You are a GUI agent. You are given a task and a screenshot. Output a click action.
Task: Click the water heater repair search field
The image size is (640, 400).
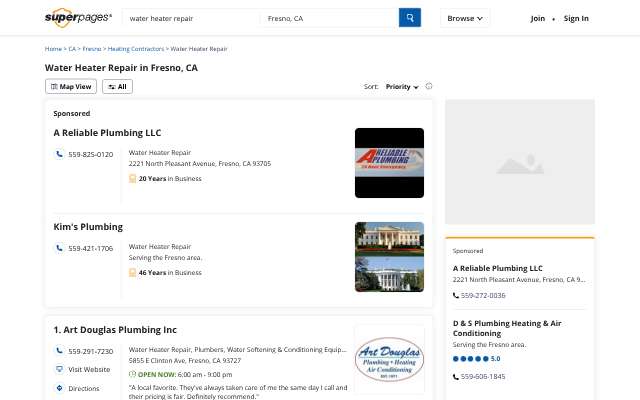(191, 18)
